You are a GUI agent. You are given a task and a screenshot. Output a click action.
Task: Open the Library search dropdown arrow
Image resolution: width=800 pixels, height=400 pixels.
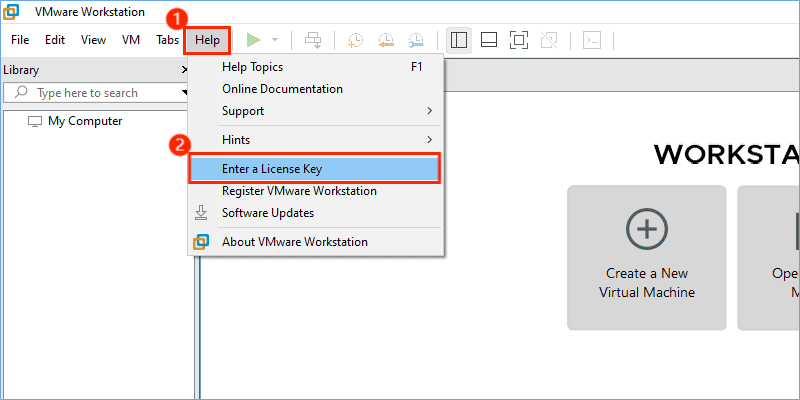pyautogui.click(x=185, y=93)
